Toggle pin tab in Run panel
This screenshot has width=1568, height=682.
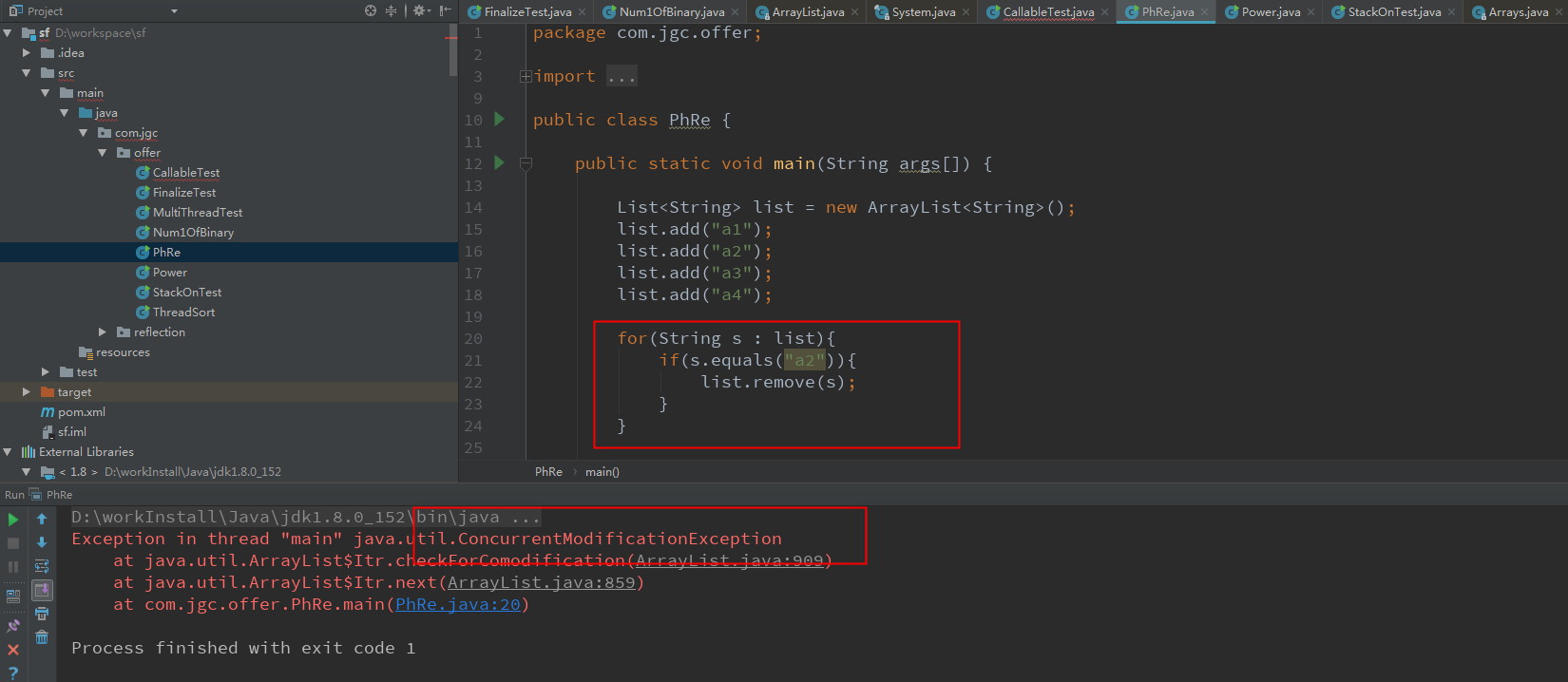(13, 626)
